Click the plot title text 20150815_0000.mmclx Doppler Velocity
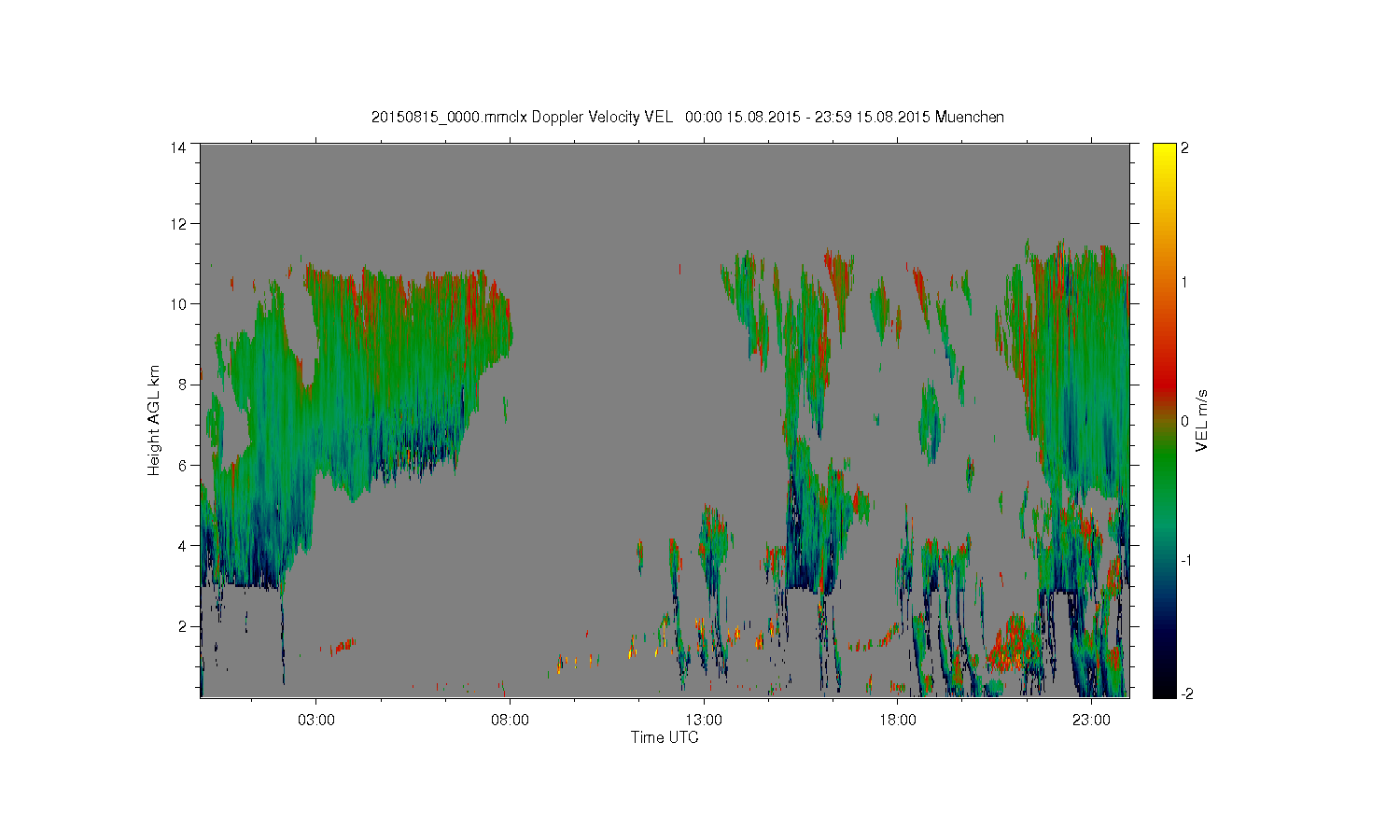 point(505,117)
